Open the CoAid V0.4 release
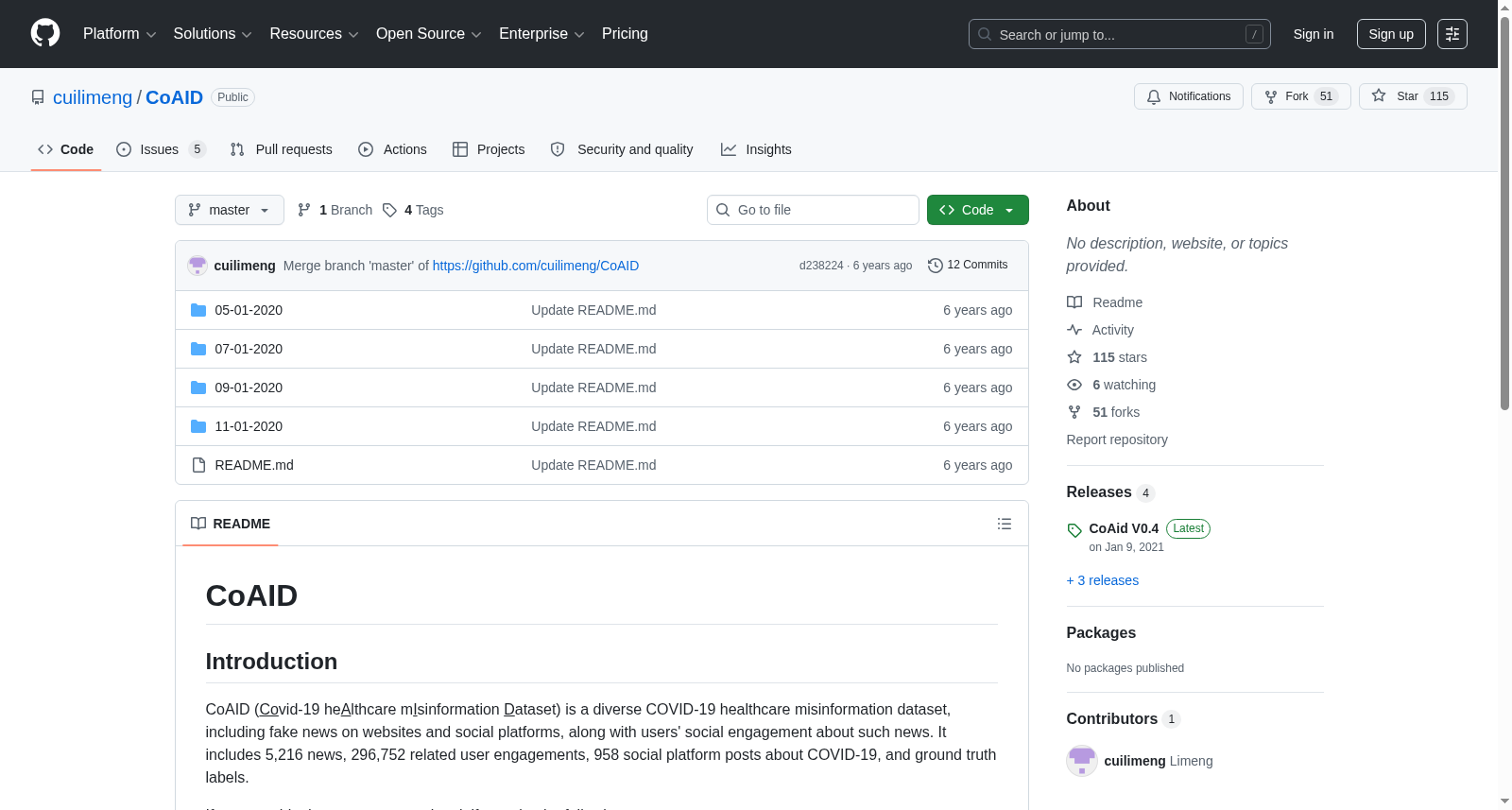1512x810 pixels. pyautogui.click(x=1124, y=528)
